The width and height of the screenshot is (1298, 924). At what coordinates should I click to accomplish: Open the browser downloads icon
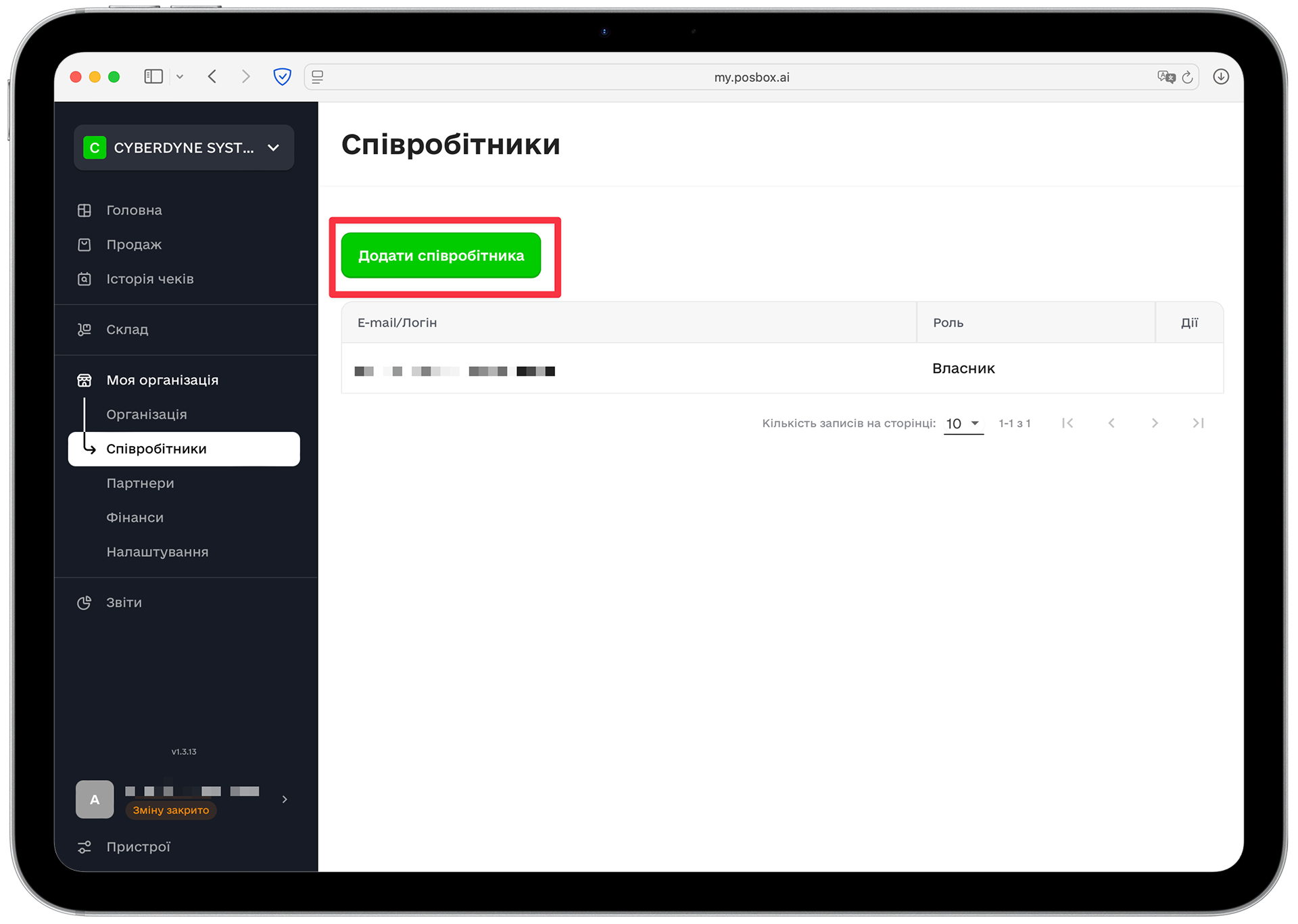click(1221, 77)
